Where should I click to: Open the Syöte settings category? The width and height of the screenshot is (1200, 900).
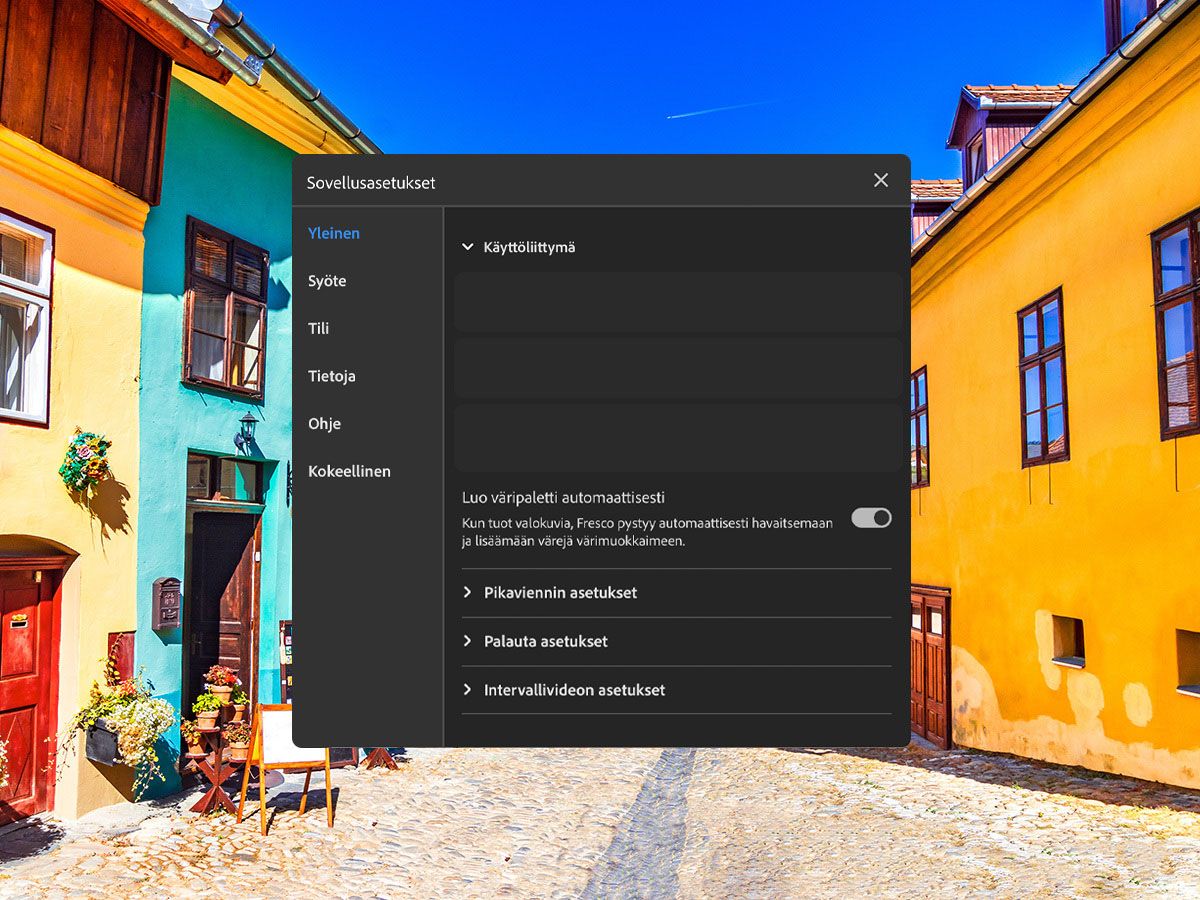tap(327, 281)
